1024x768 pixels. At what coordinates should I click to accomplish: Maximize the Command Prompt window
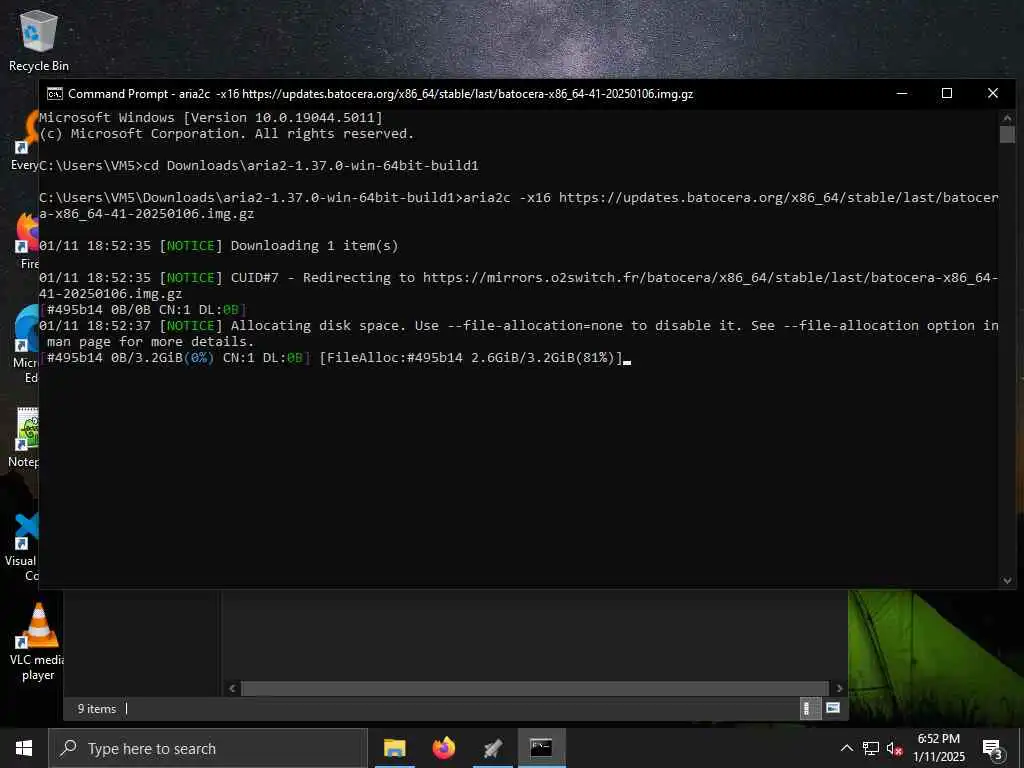pyautogui.click(x=947, y=93)
